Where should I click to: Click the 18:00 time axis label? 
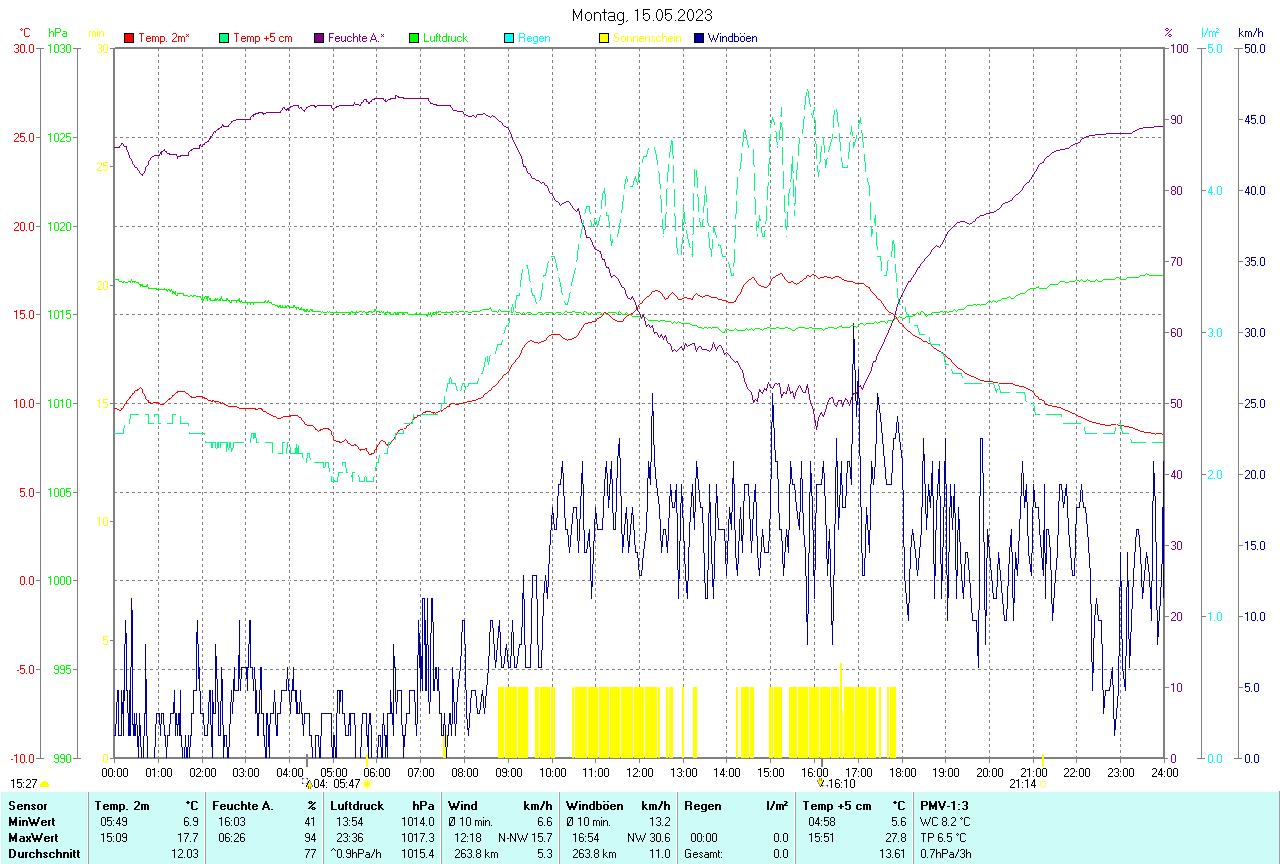[902, 772]
